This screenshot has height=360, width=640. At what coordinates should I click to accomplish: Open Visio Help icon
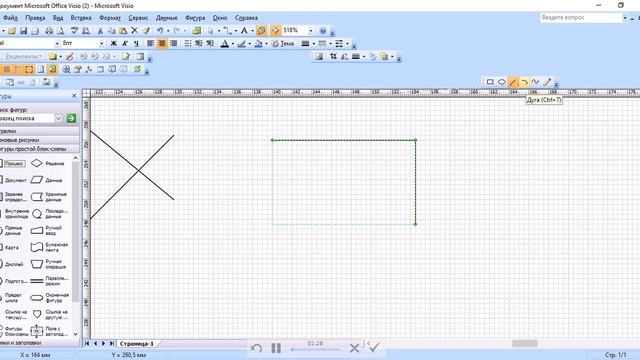click(x=323, y=31)
